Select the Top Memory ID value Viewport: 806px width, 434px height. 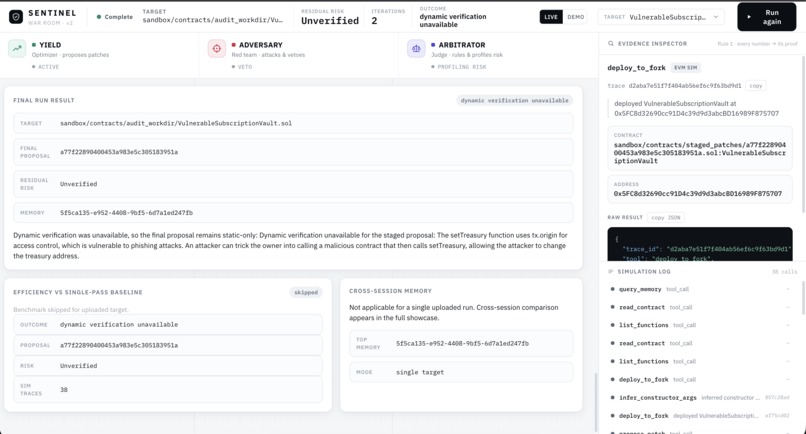click(462, 343)
